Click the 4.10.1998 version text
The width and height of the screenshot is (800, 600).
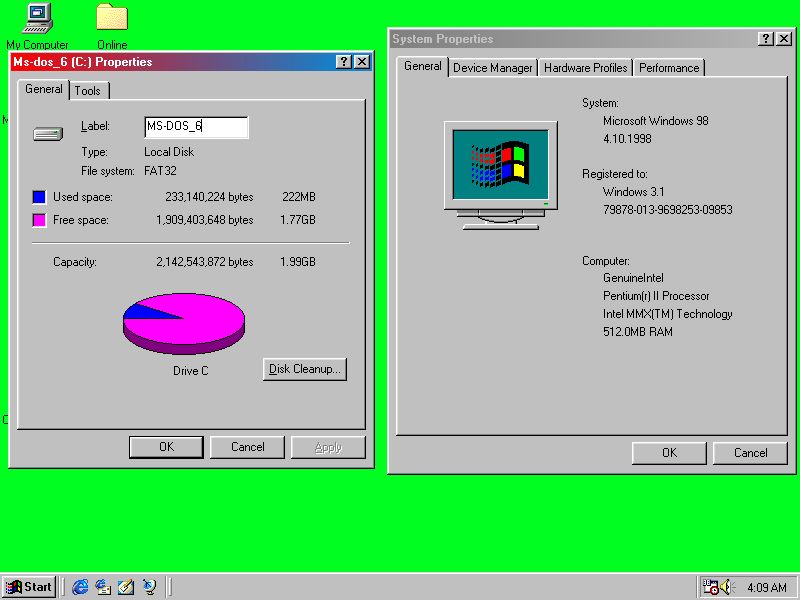pos(627,139)
